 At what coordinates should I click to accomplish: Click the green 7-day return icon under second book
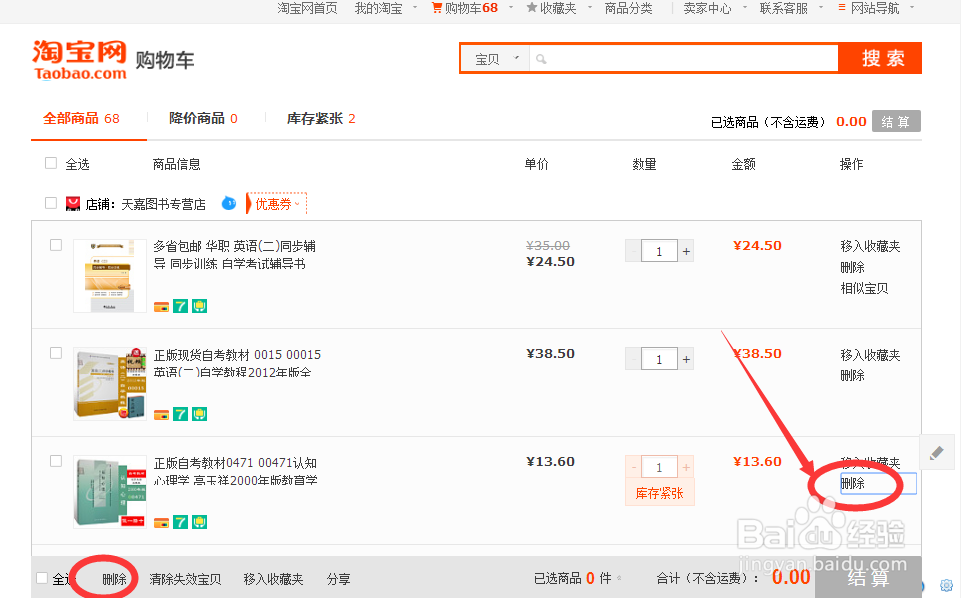pos(180,413)
